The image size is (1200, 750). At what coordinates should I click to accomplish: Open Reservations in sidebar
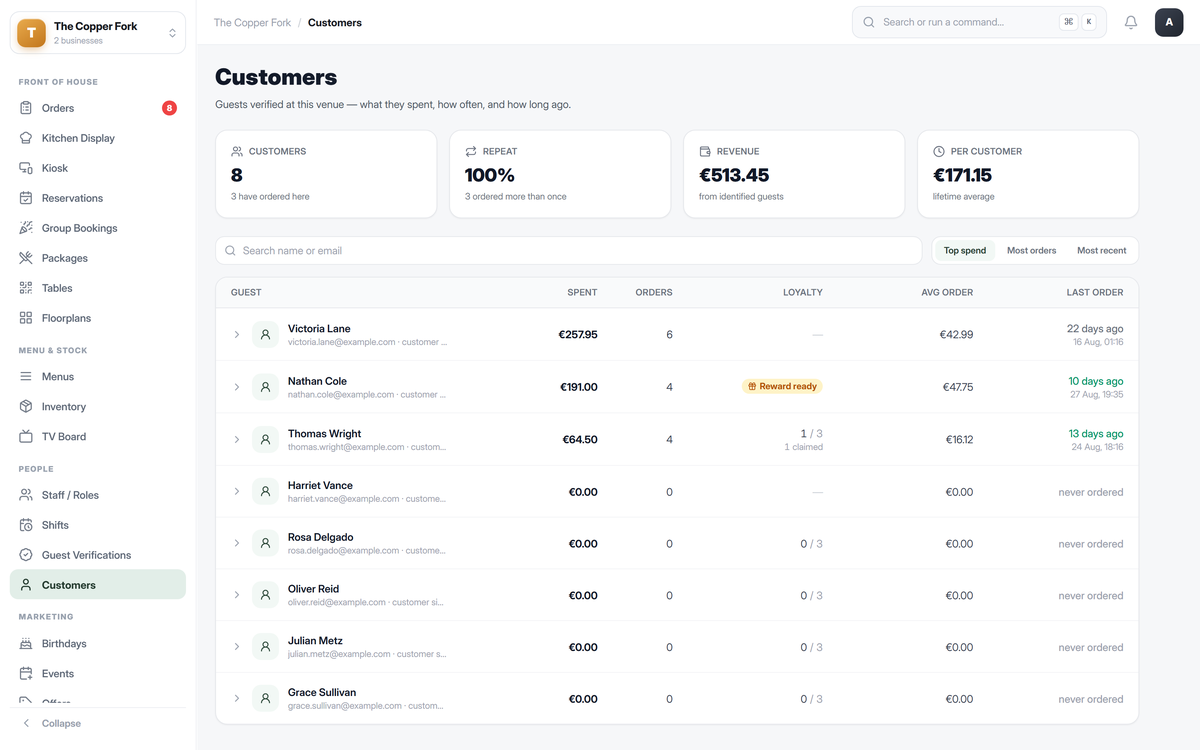coord(98,198)
